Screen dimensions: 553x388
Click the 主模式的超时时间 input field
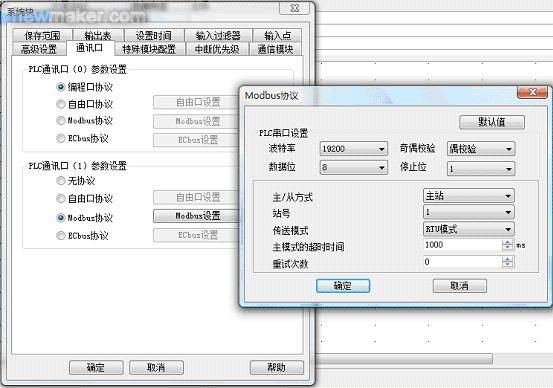pyautogui.click(x=463, y=245)
